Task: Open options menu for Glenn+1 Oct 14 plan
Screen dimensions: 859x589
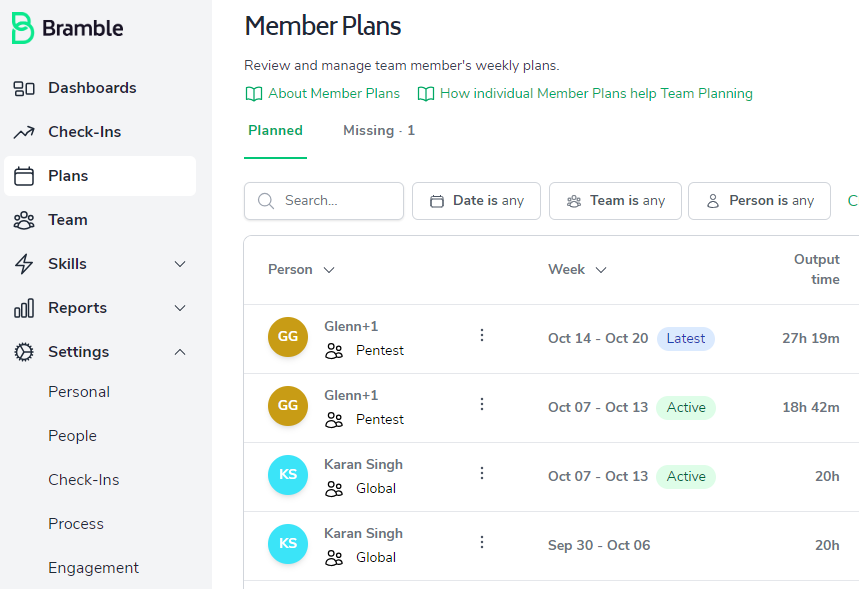Action: tap(482, 336)
